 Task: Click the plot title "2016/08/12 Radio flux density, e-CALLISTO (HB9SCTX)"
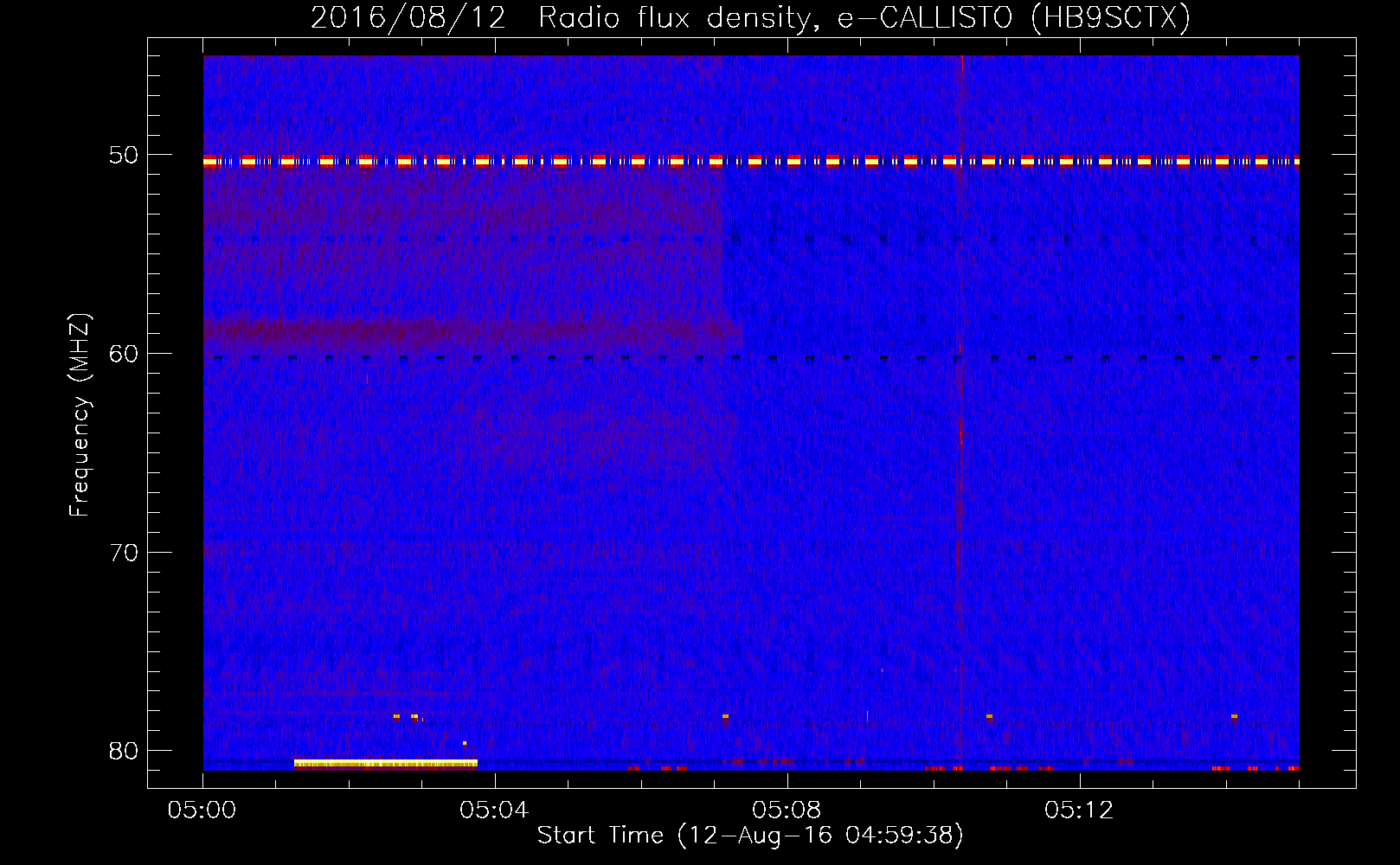(x=750, y=18)
